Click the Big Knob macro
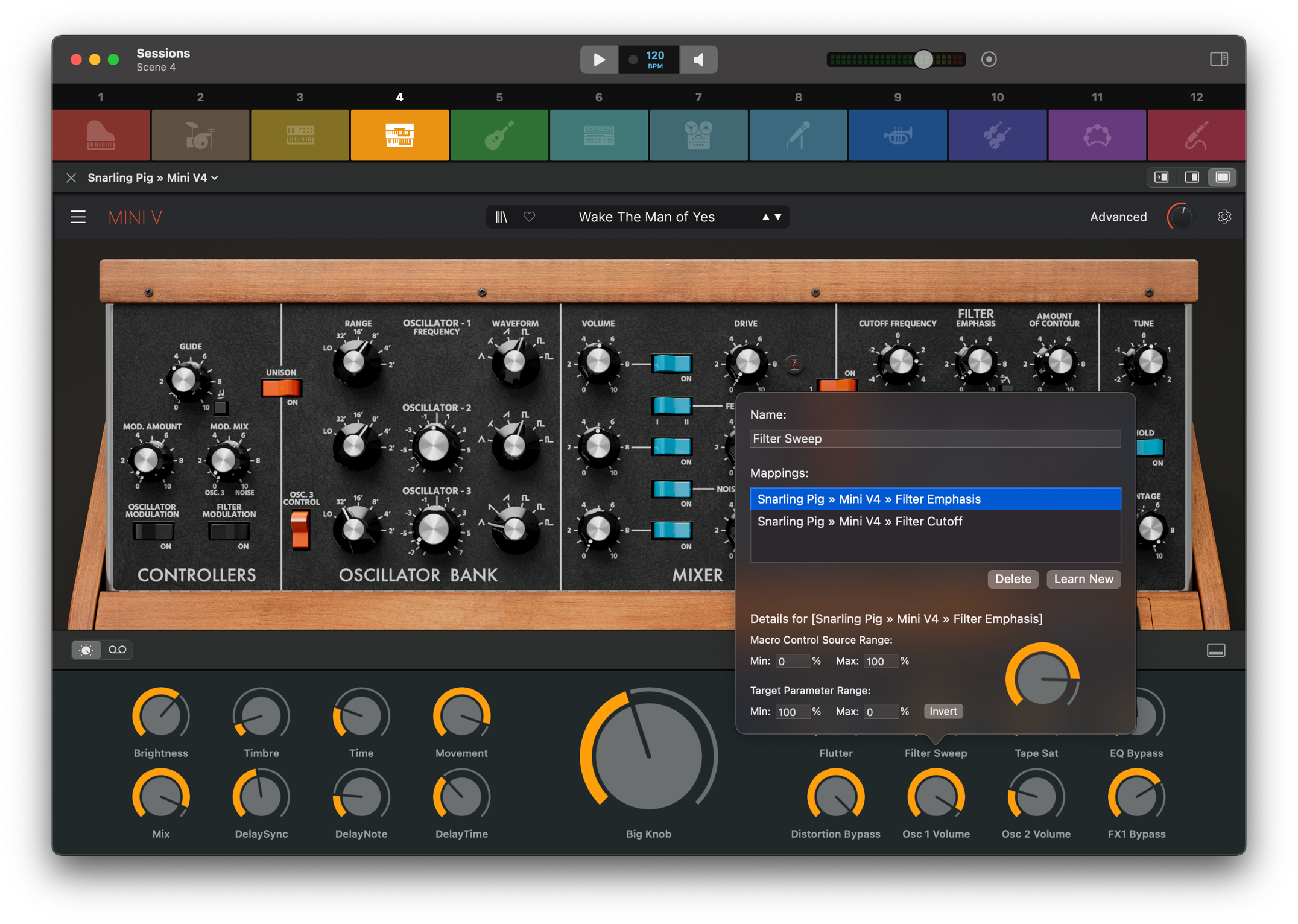The width and height of the screenshot is (1298, 924). pos(648,756)
